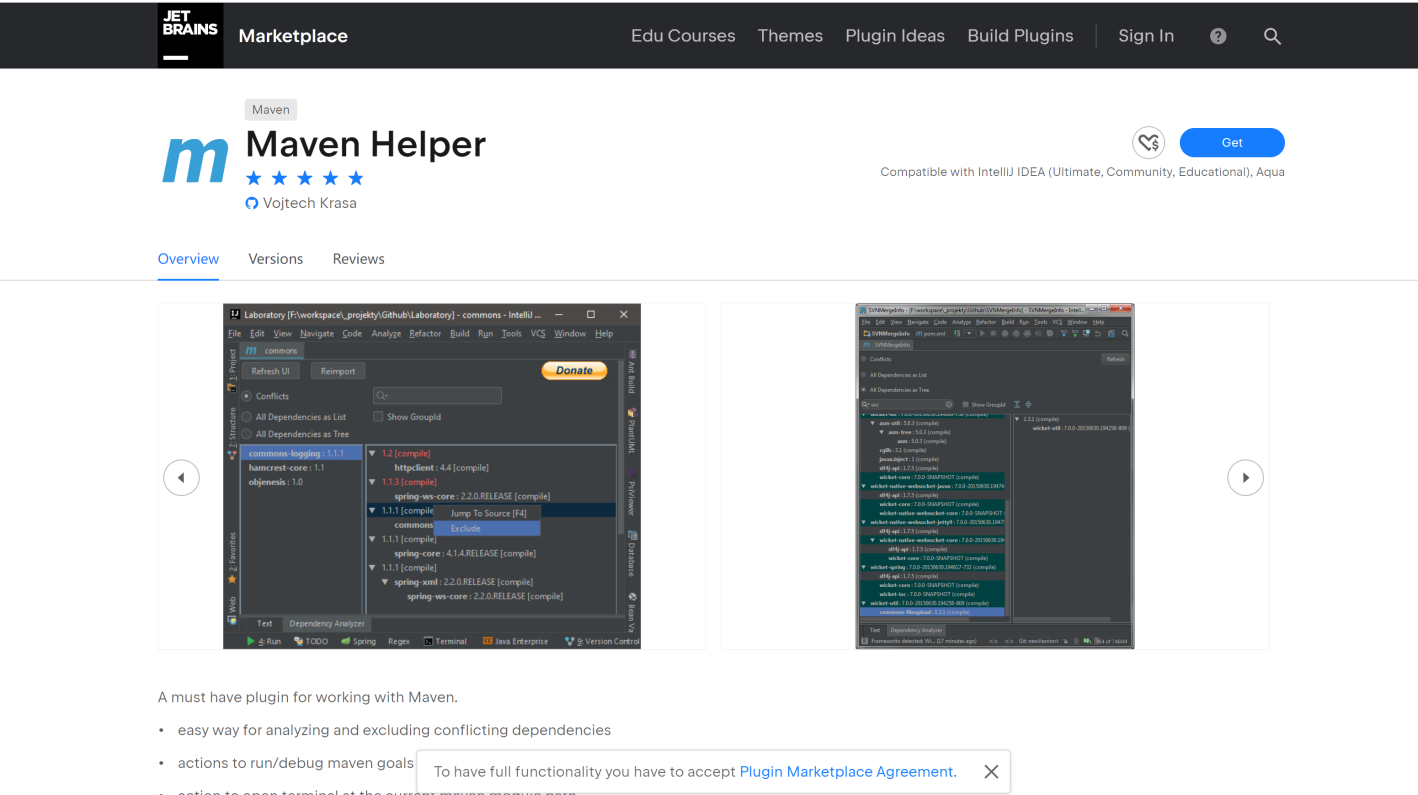Open the Marketplace search magnifier

[1272, 36]
